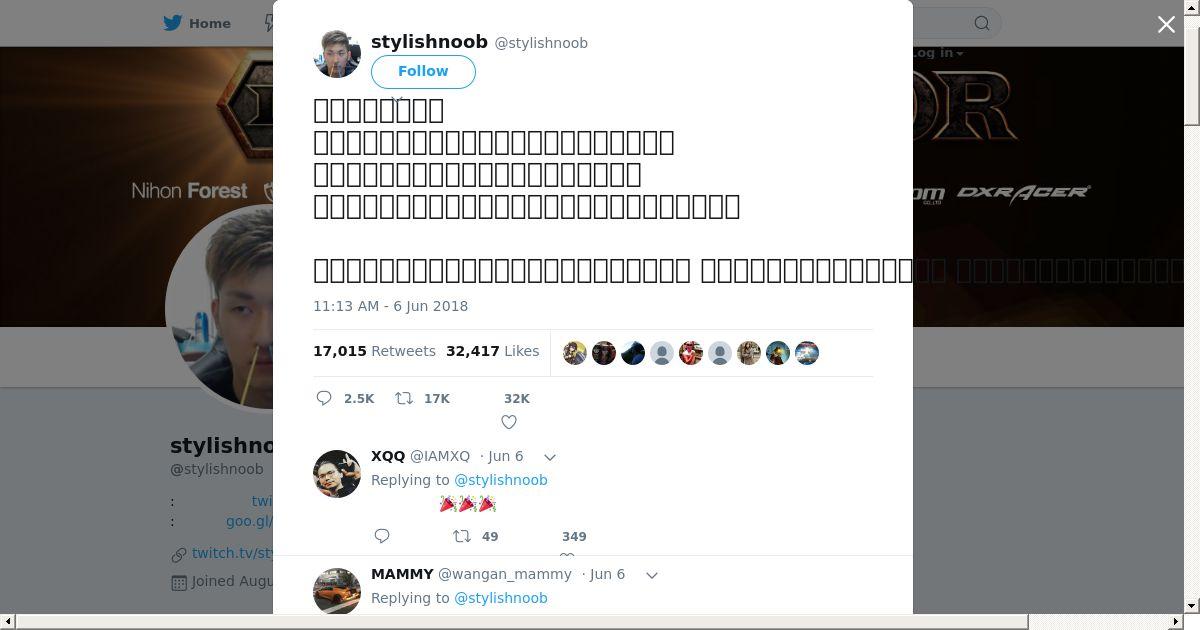View the 32,417 Likes list
Screen dimensions: 1200x630
coord(493,351)
